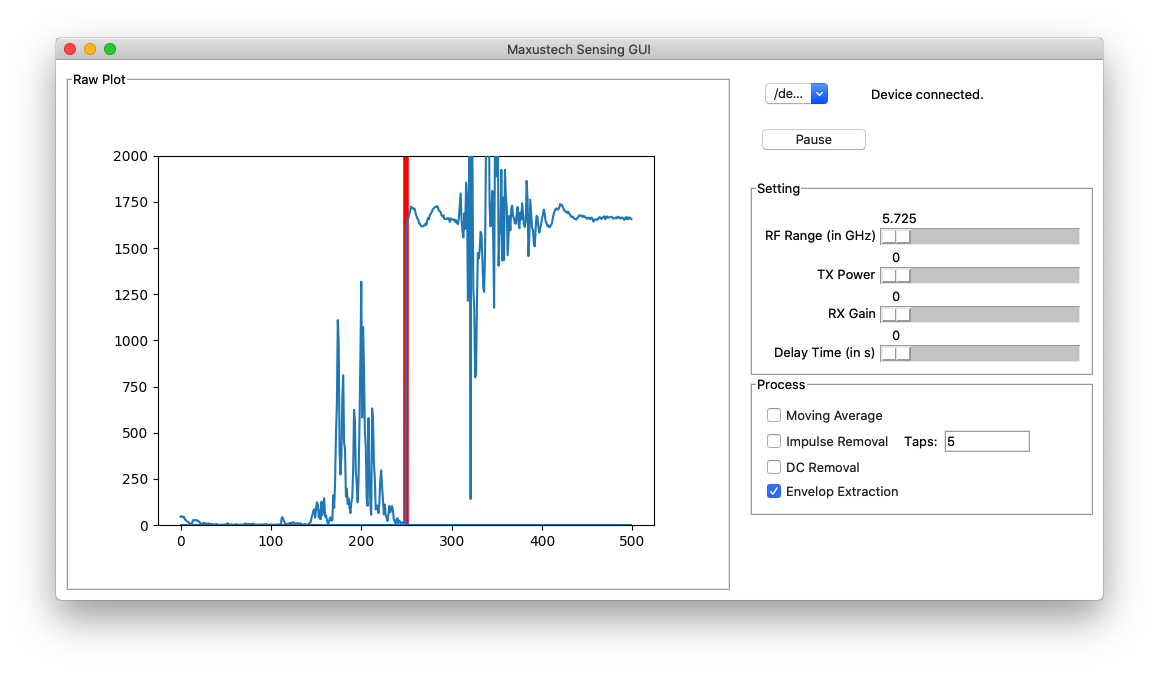Click the 'RX Gain' label
The height and width of the screenshot is (674, 1159).
point(852,313)
